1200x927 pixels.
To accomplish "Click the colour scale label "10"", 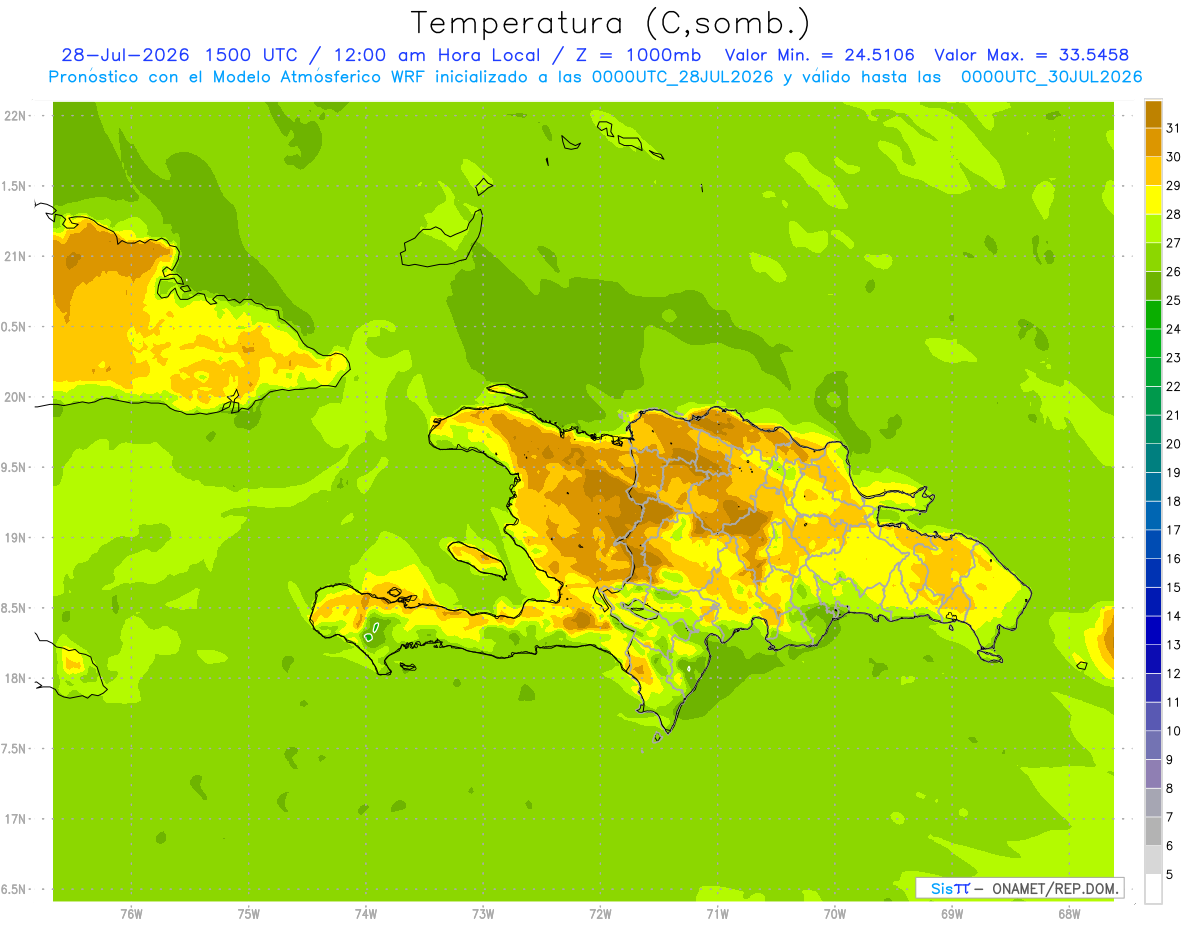I will click(x=1173, y=731).
